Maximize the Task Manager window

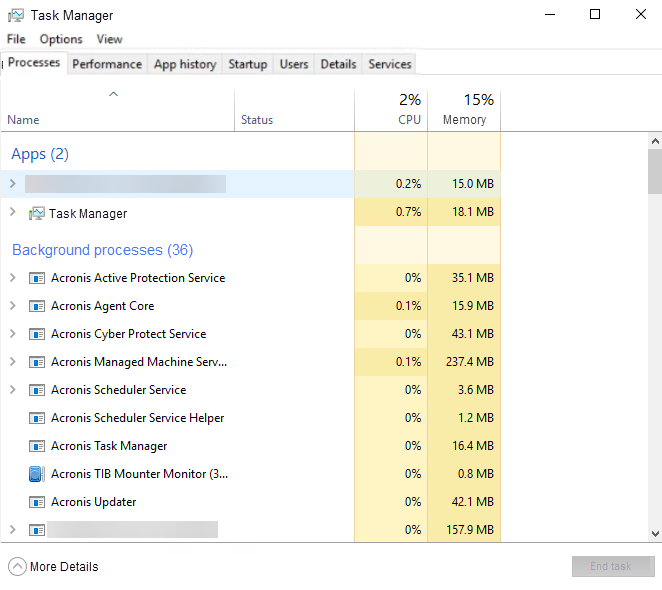(x=595, y=14)
